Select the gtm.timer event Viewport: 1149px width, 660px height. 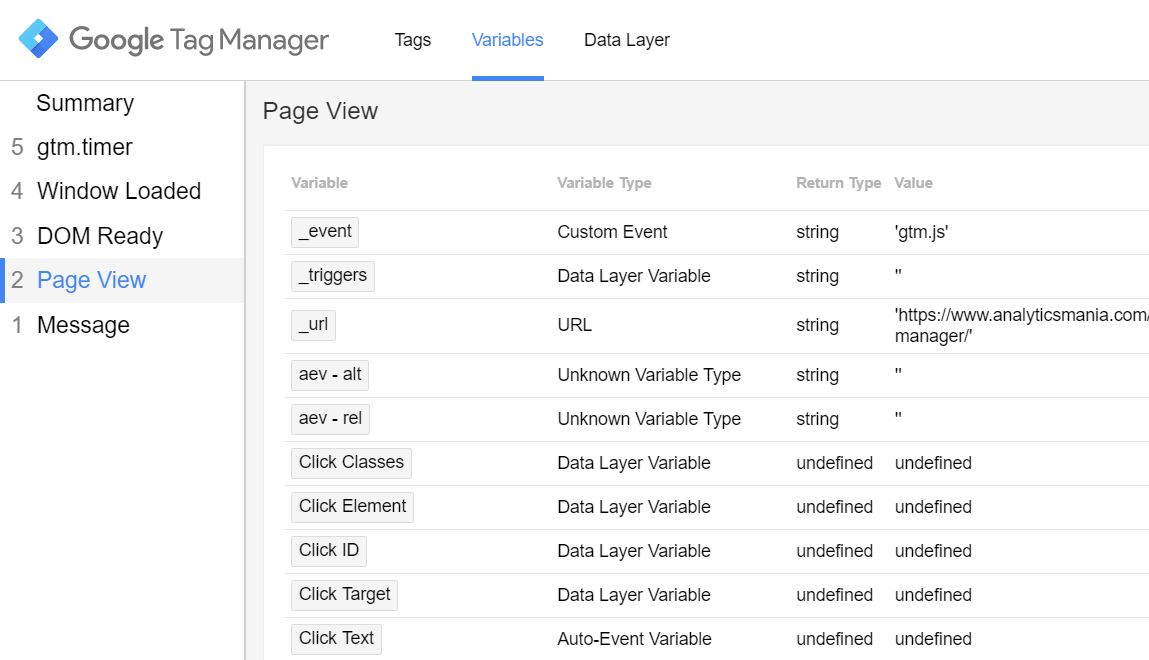[85, 147]
